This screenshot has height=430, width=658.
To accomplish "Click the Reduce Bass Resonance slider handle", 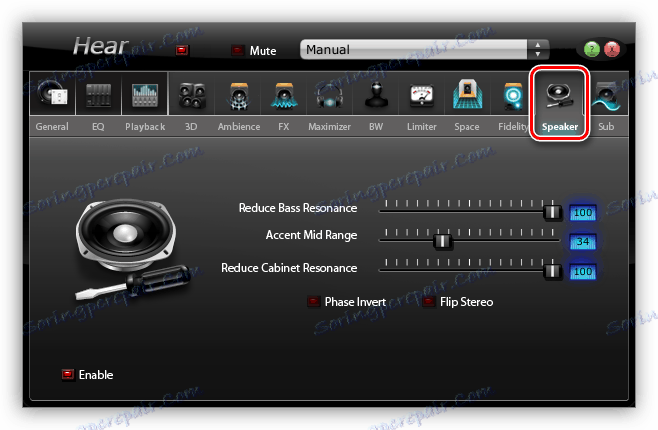I will pyautogui.click(x=552, y=212).
